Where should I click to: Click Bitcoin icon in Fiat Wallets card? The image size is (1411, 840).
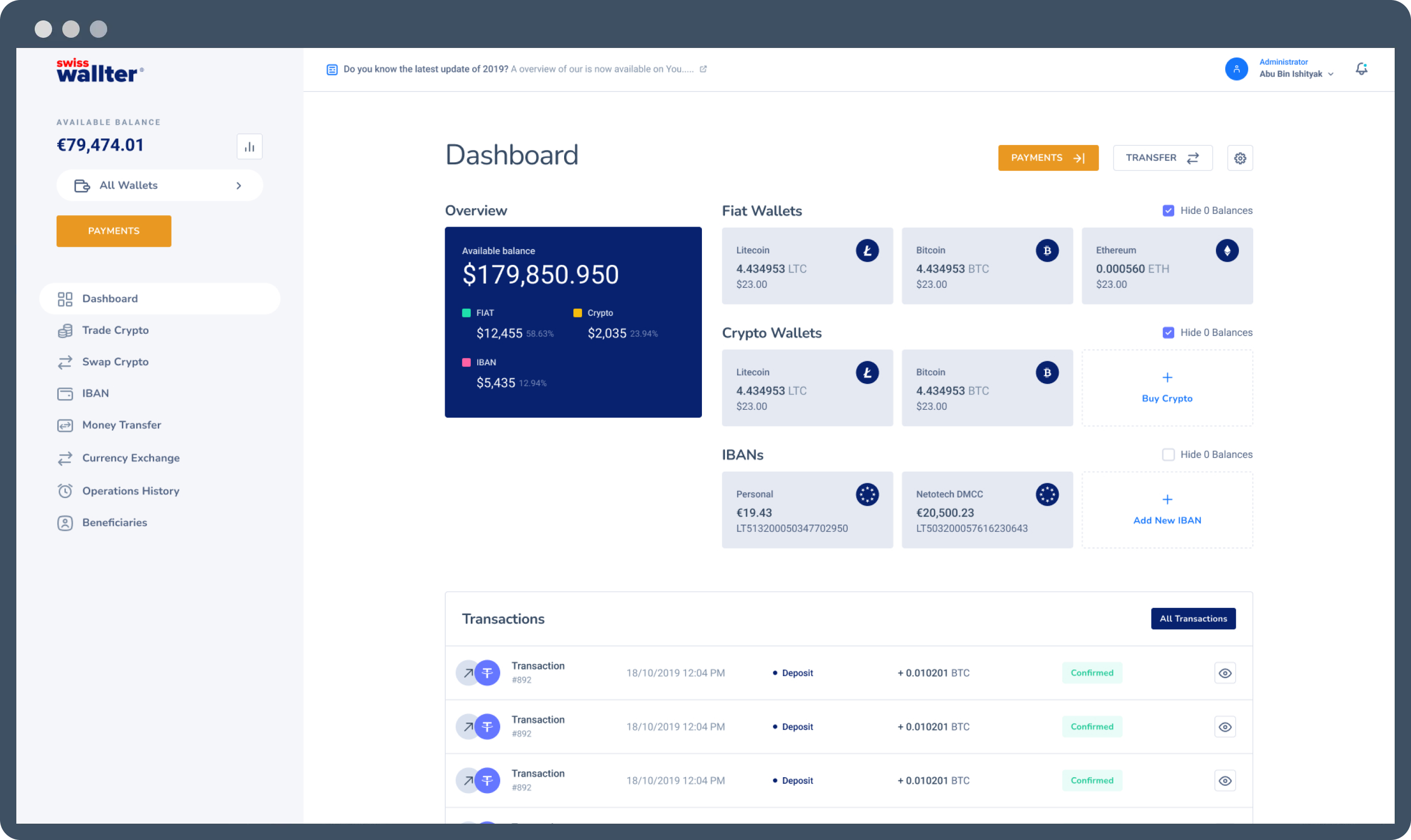(x=1047, y=250)
